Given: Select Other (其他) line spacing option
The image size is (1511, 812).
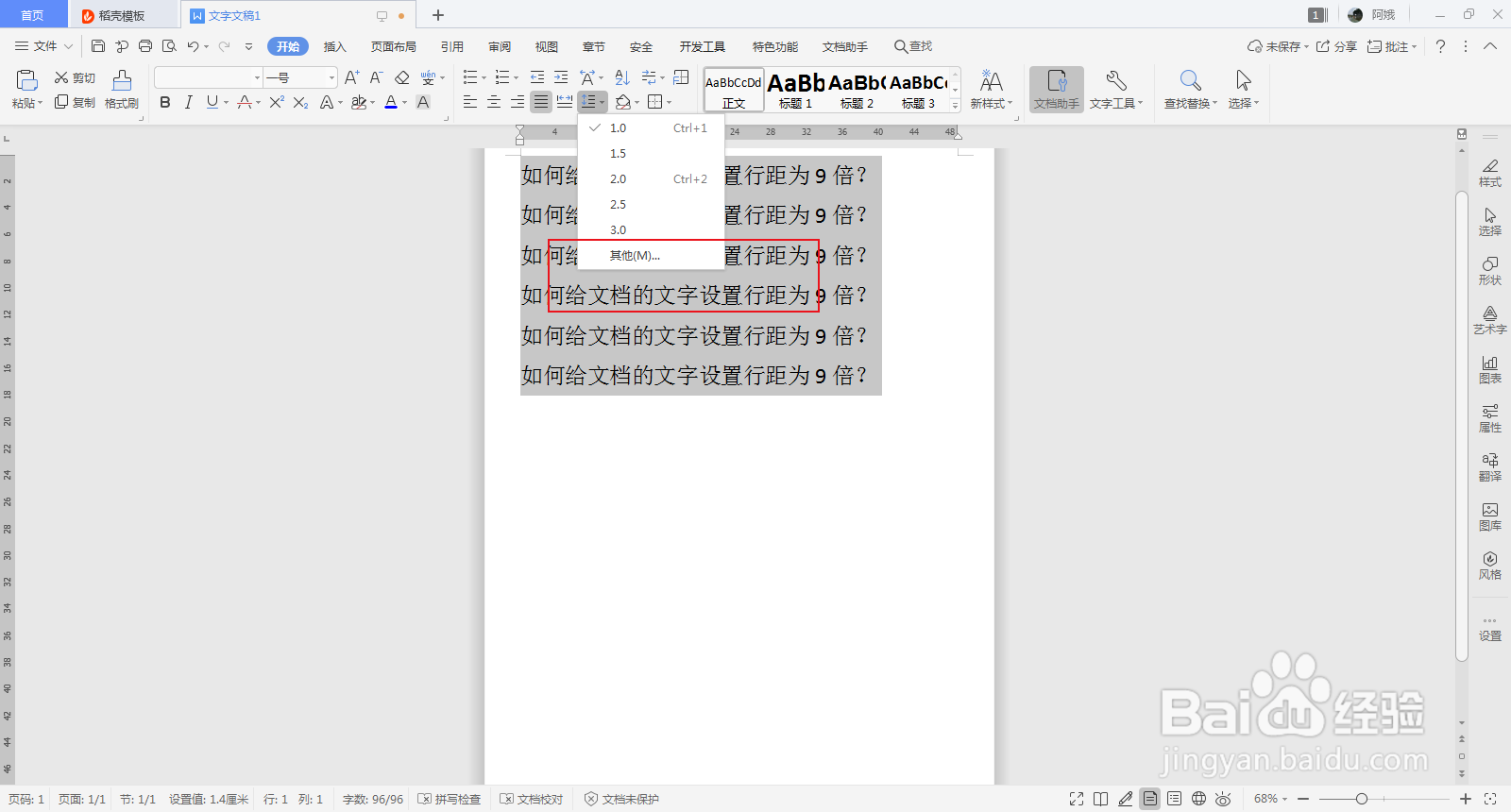Looking at the screenshot, I should click(x=652, y=255).
